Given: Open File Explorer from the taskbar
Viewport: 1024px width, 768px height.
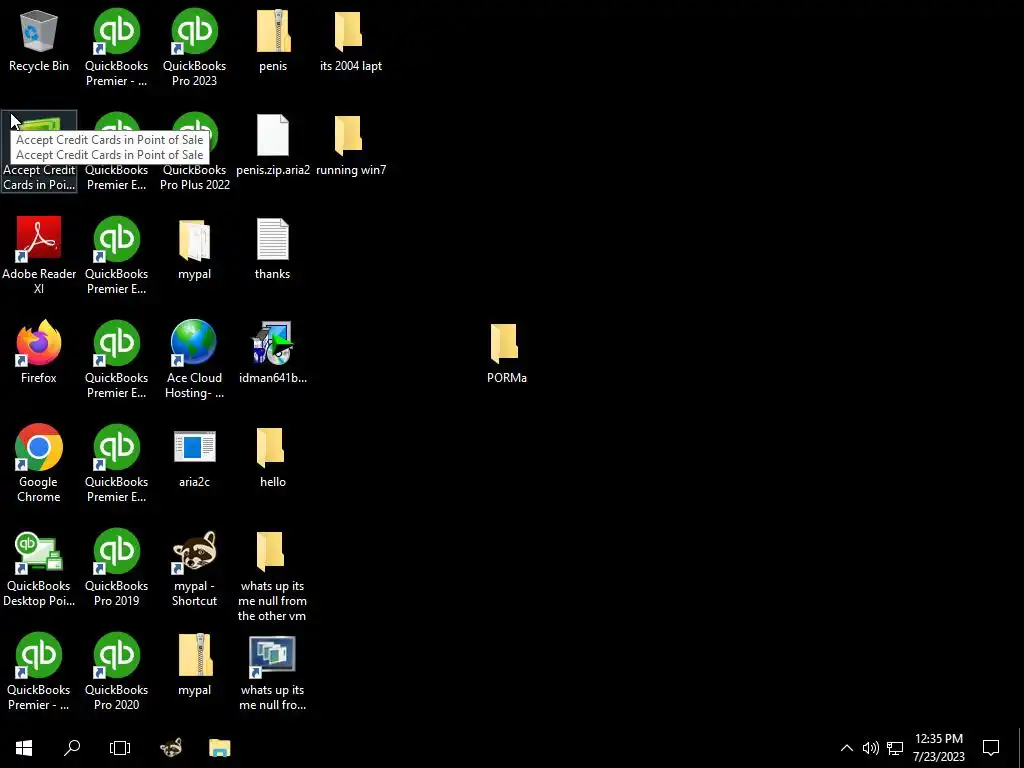Looking at the screenshot, I should (x=219, y=748).
